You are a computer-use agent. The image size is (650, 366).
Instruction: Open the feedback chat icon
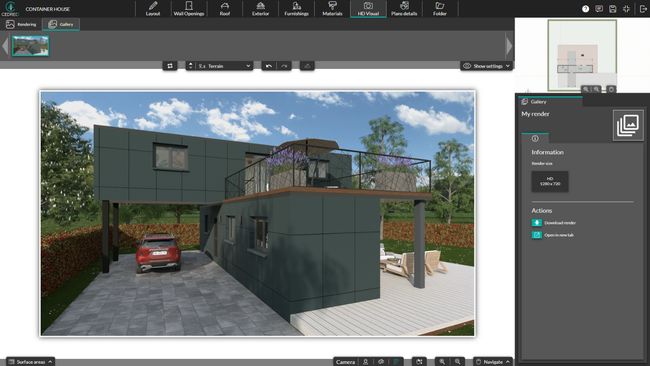599,9
